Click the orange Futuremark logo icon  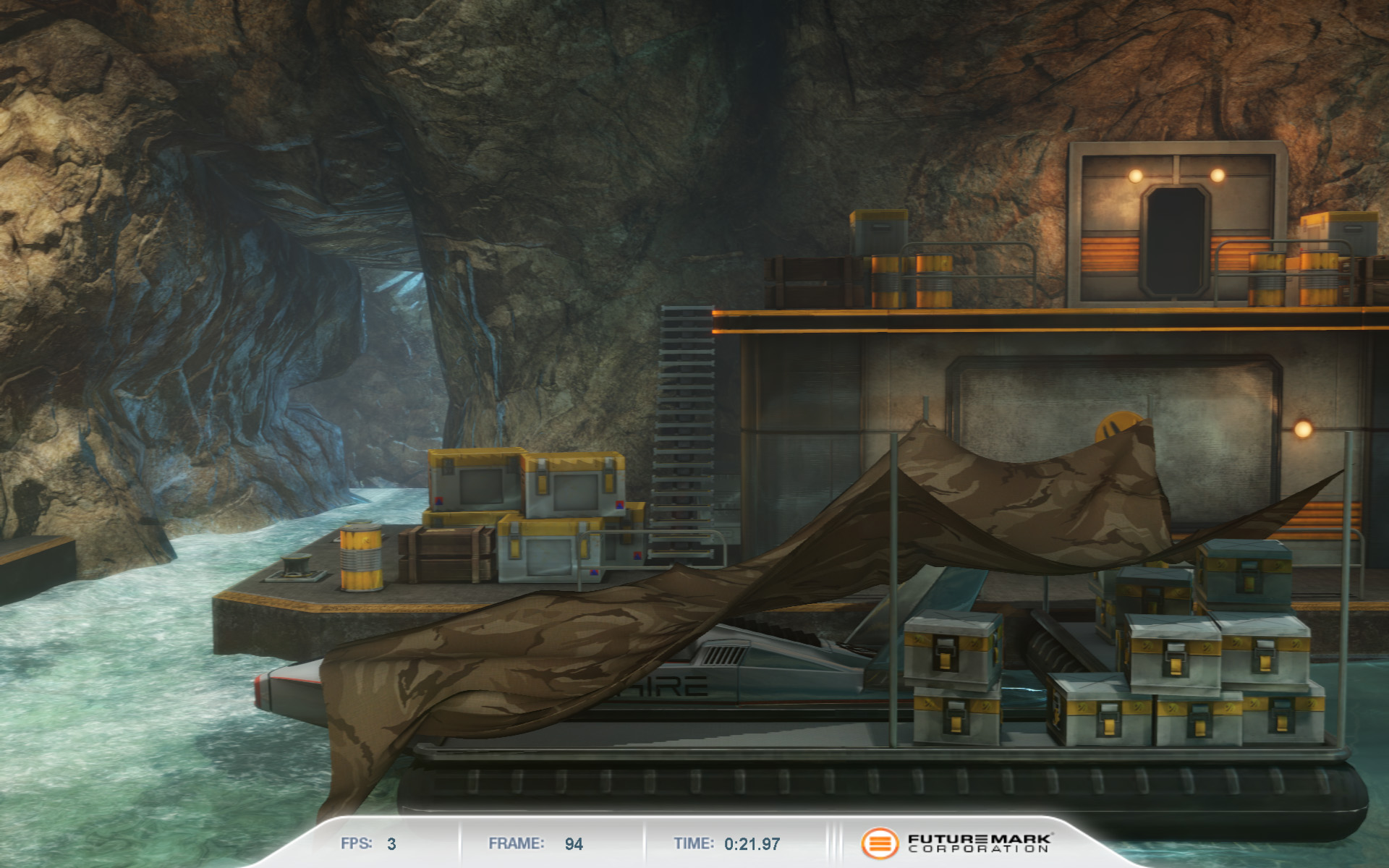[879, 843]
